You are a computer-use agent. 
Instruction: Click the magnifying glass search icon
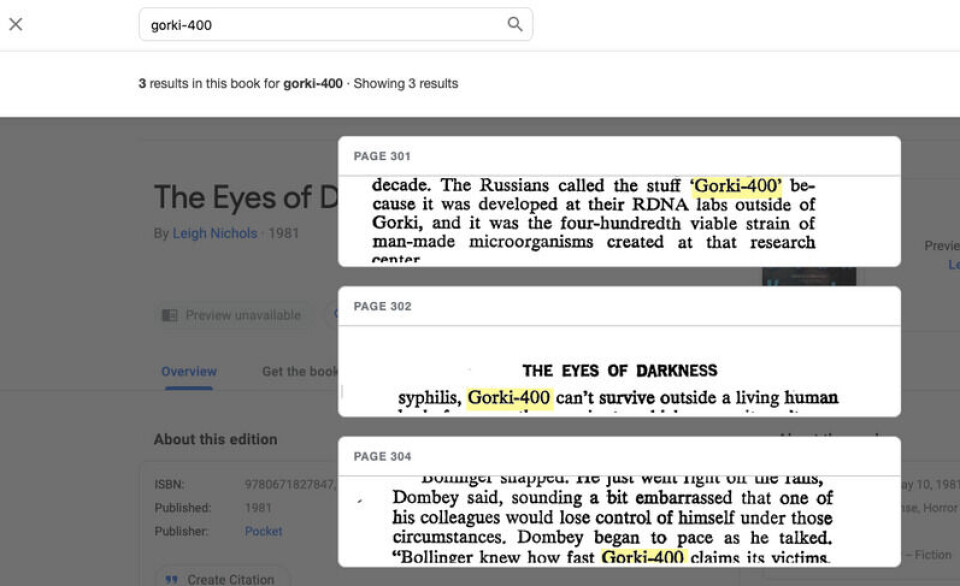tap(514, 24)
